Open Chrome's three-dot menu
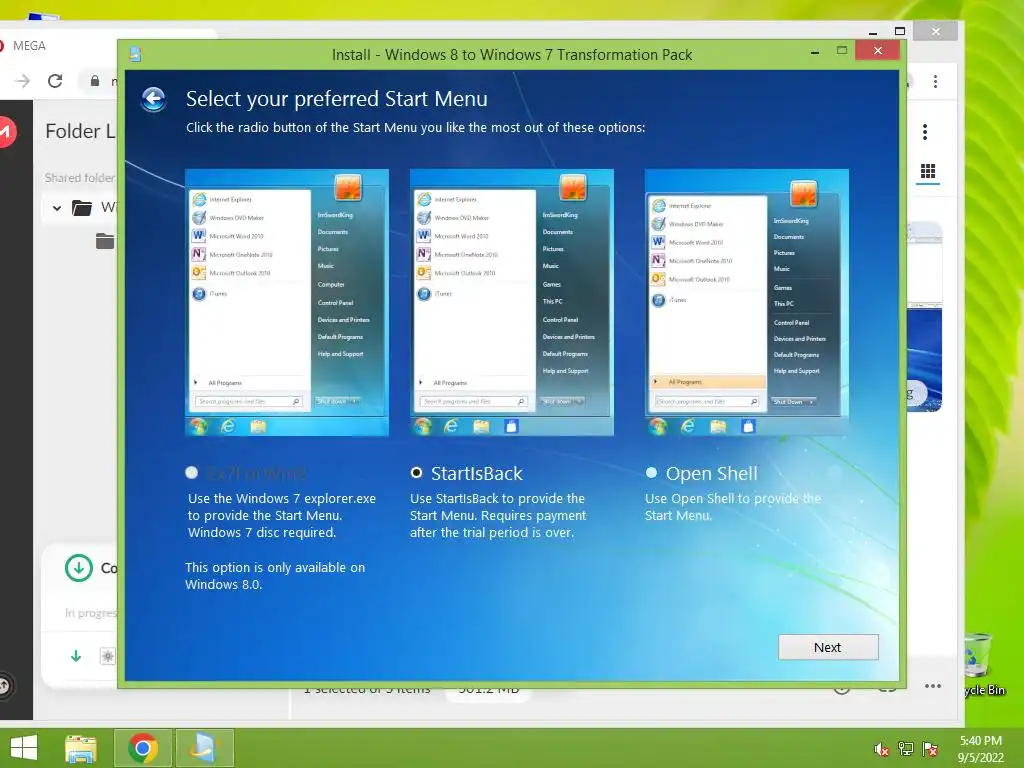This screenshot has width=1024, height=768. [935, 82]
